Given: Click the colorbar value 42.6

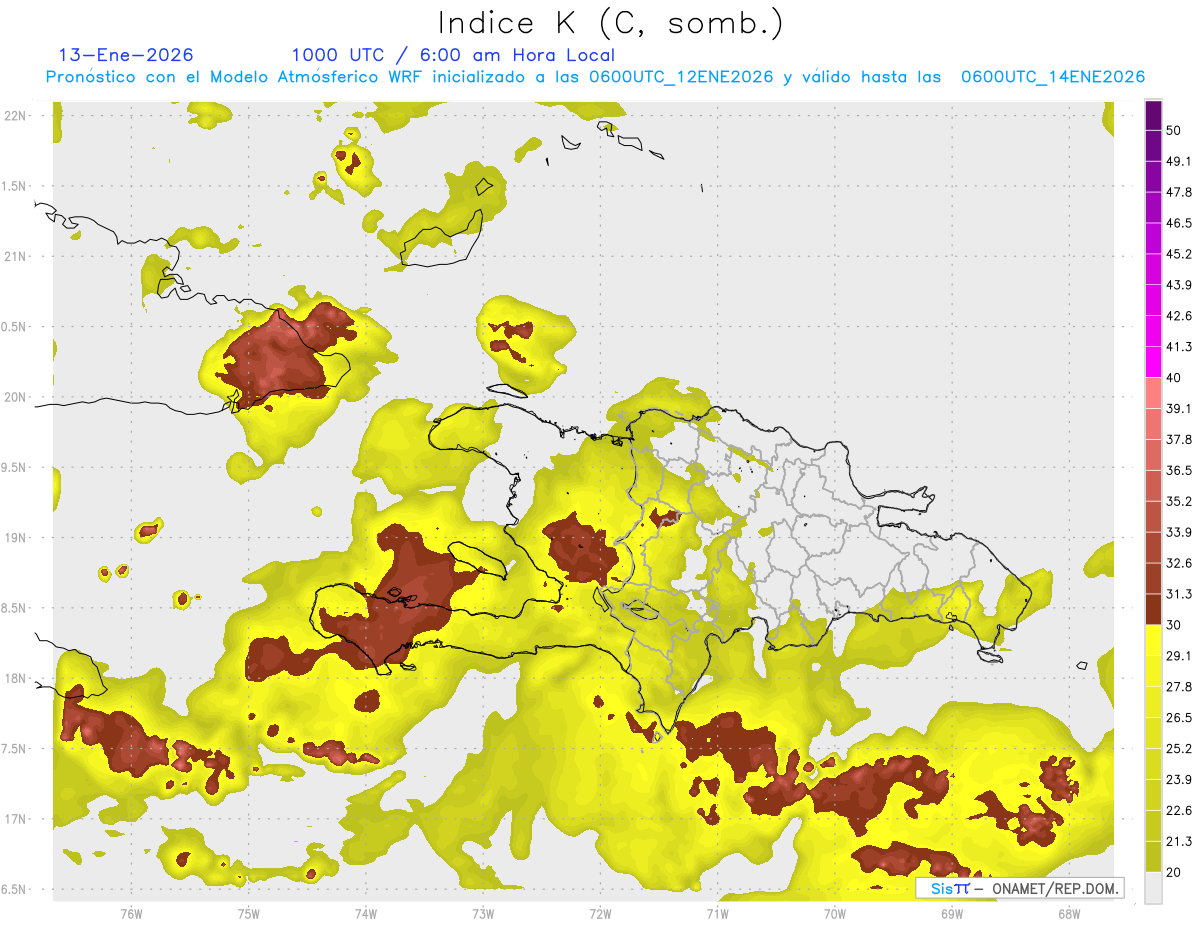Looking at the screenshot, I should click(1179, 316).
